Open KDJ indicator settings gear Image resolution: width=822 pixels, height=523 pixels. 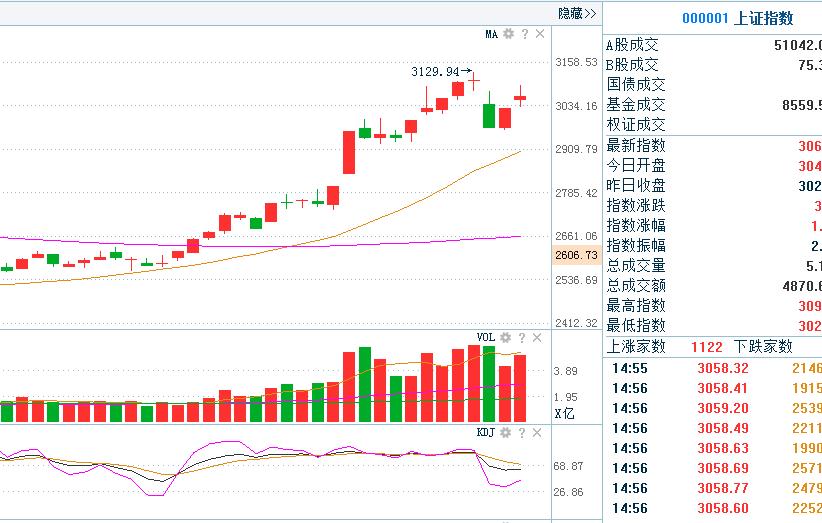(505, 432)
